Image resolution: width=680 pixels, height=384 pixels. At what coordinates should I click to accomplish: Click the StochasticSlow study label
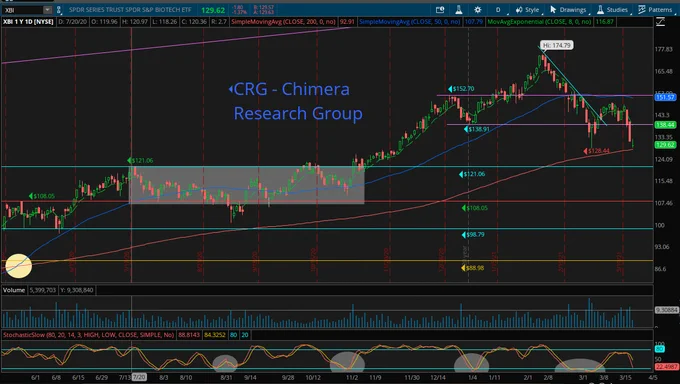tap(88, 335)
